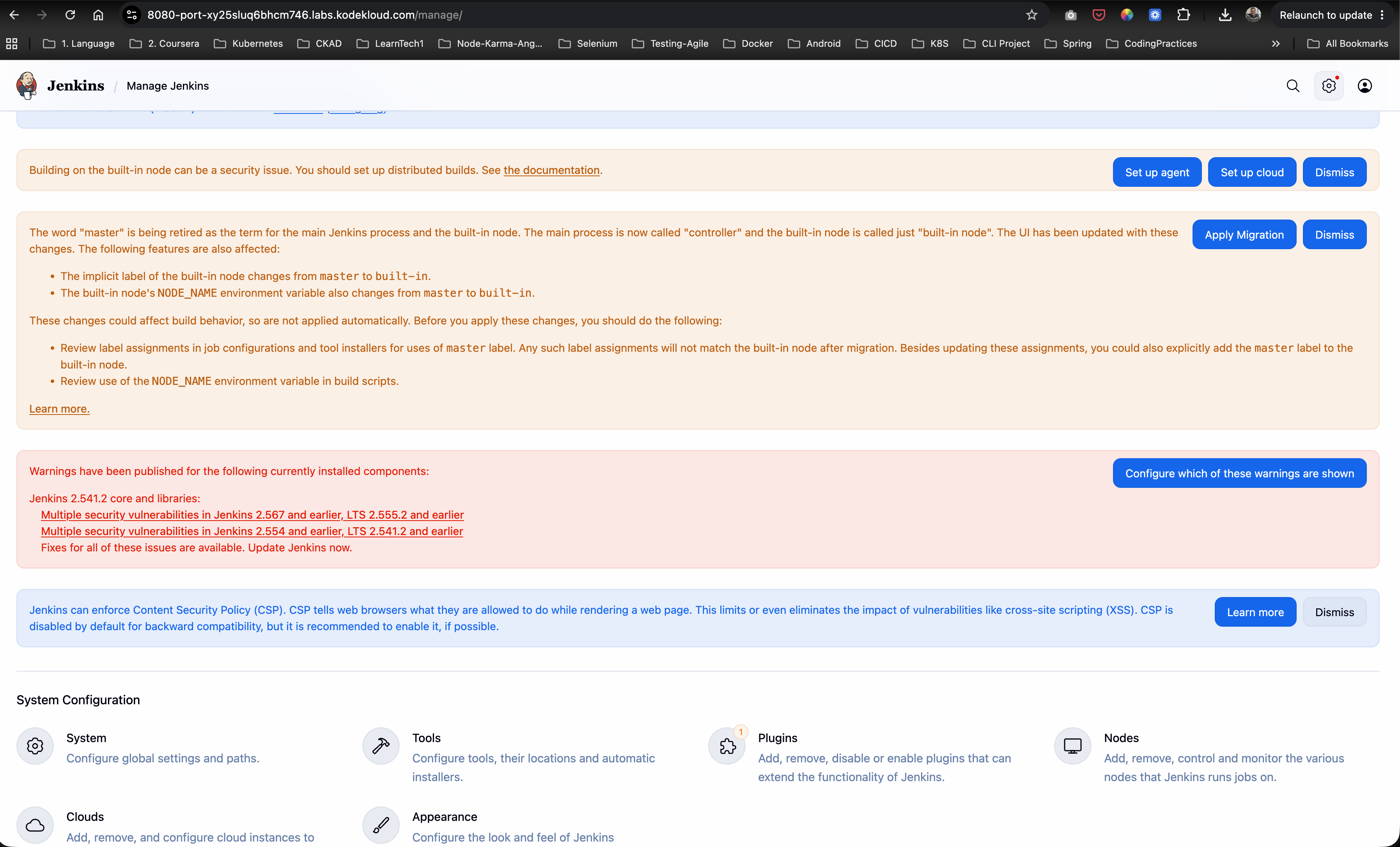Image resolution: width=1400 pixels, height=847 pixels.
Task: Follow the Learn more. link about master
Action: (60, 408)
